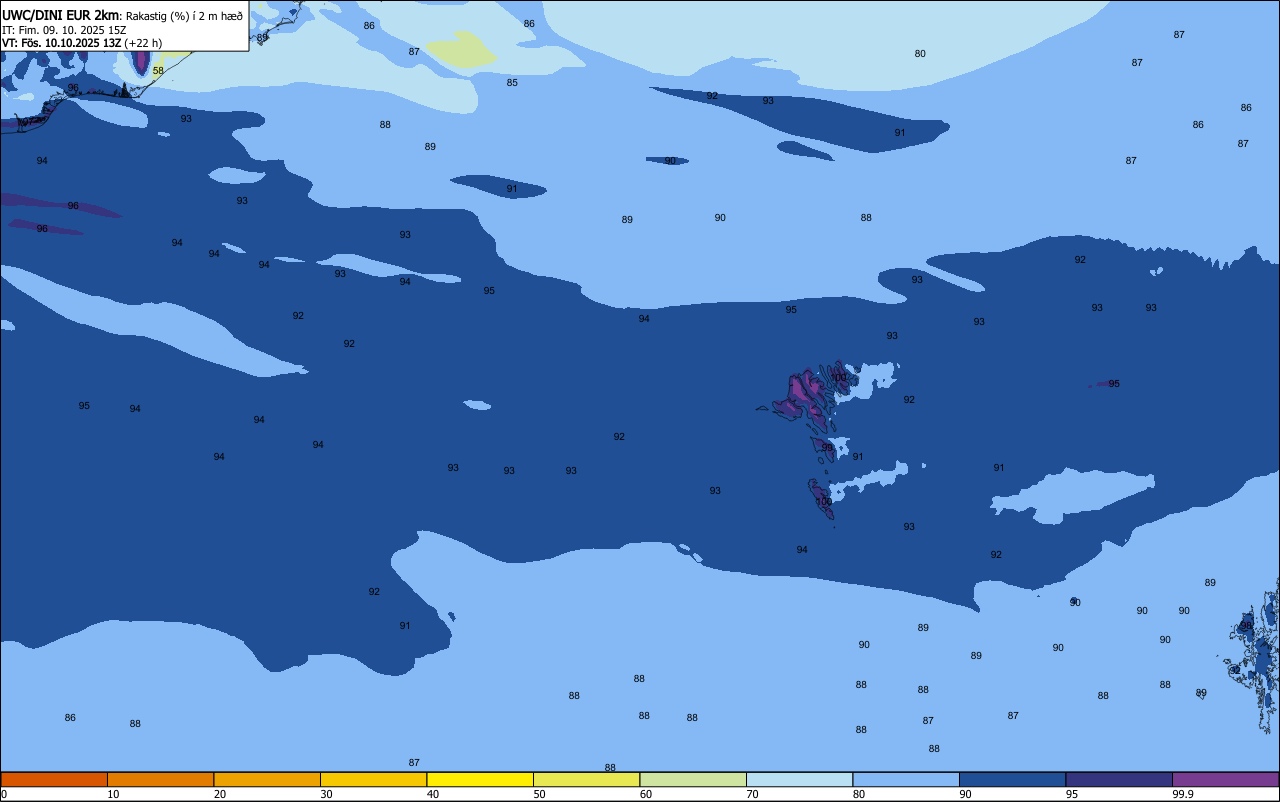Viewport: 1280px width, 802px height.
Task: Click the pale blue 70–80 legend swatch
Action: pos(799,779)
